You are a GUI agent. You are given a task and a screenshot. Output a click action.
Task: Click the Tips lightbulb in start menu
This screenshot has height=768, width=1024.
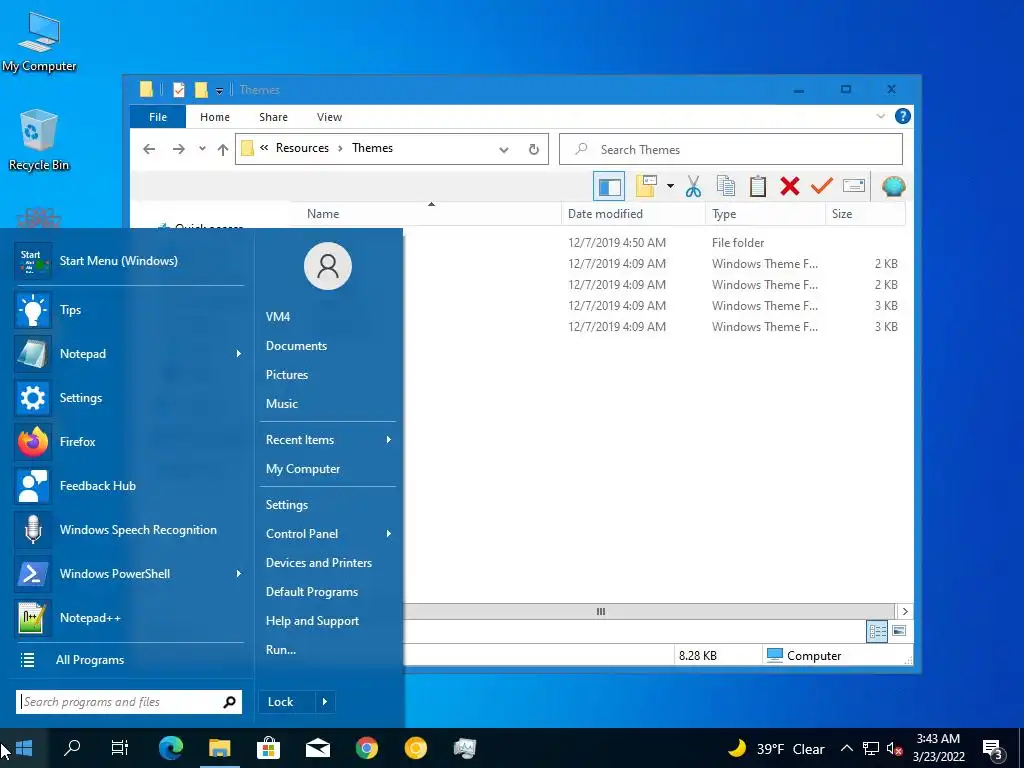coord(33,310)
